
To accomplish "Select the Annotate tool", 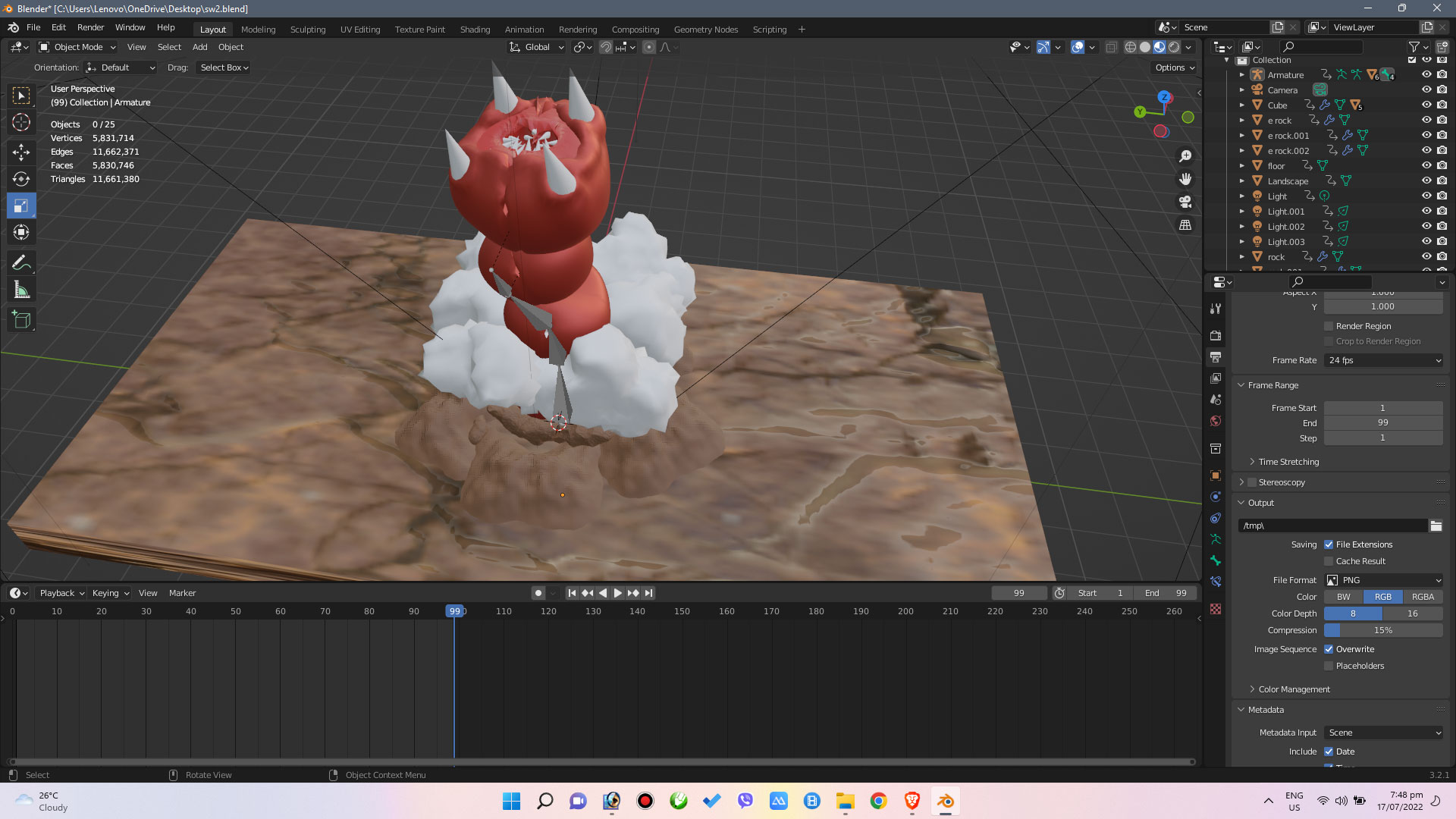I will (21, 263).
